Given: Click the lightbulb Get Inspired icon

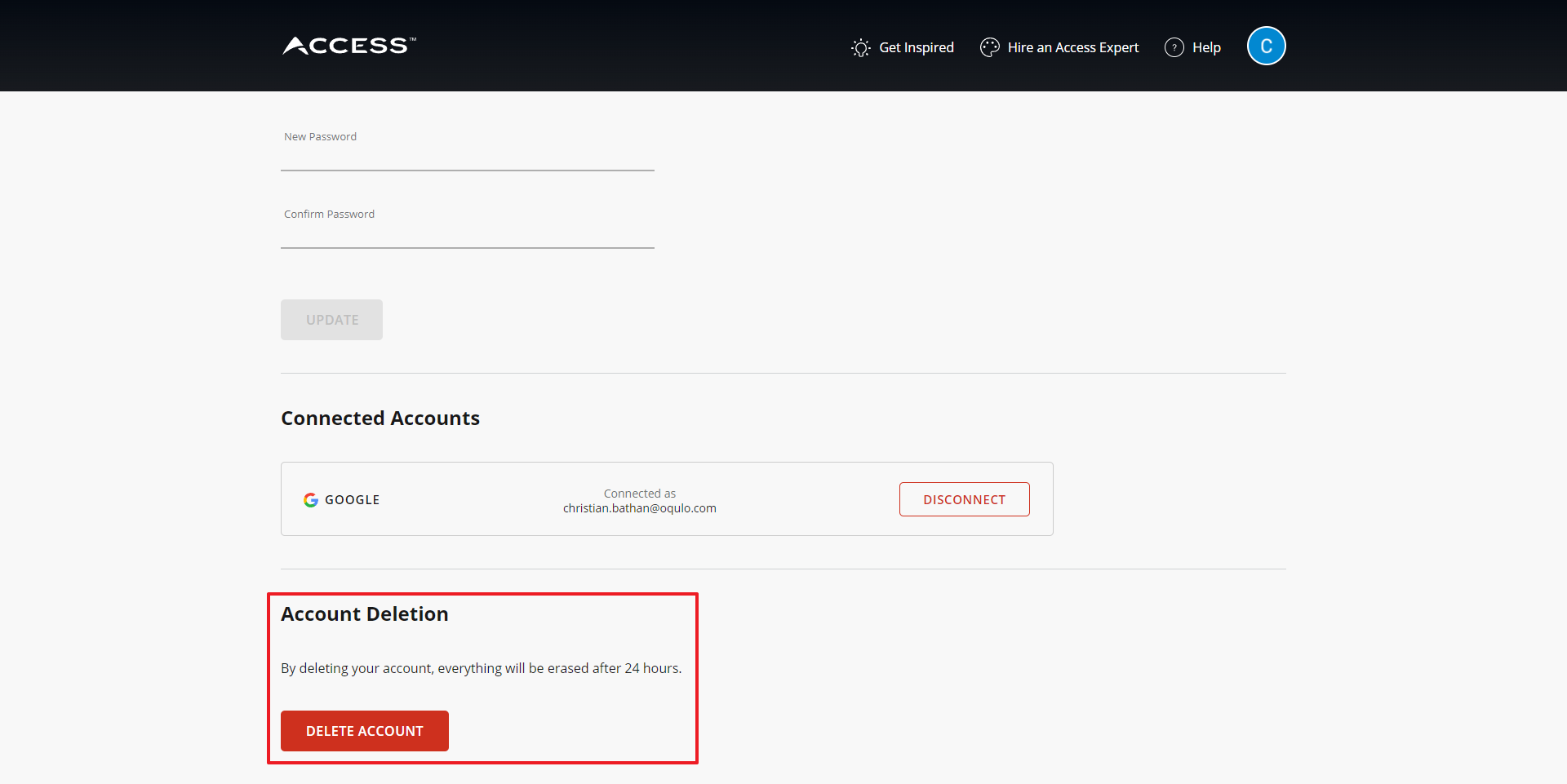Looking at the screenshot, I should click(860, 48).
